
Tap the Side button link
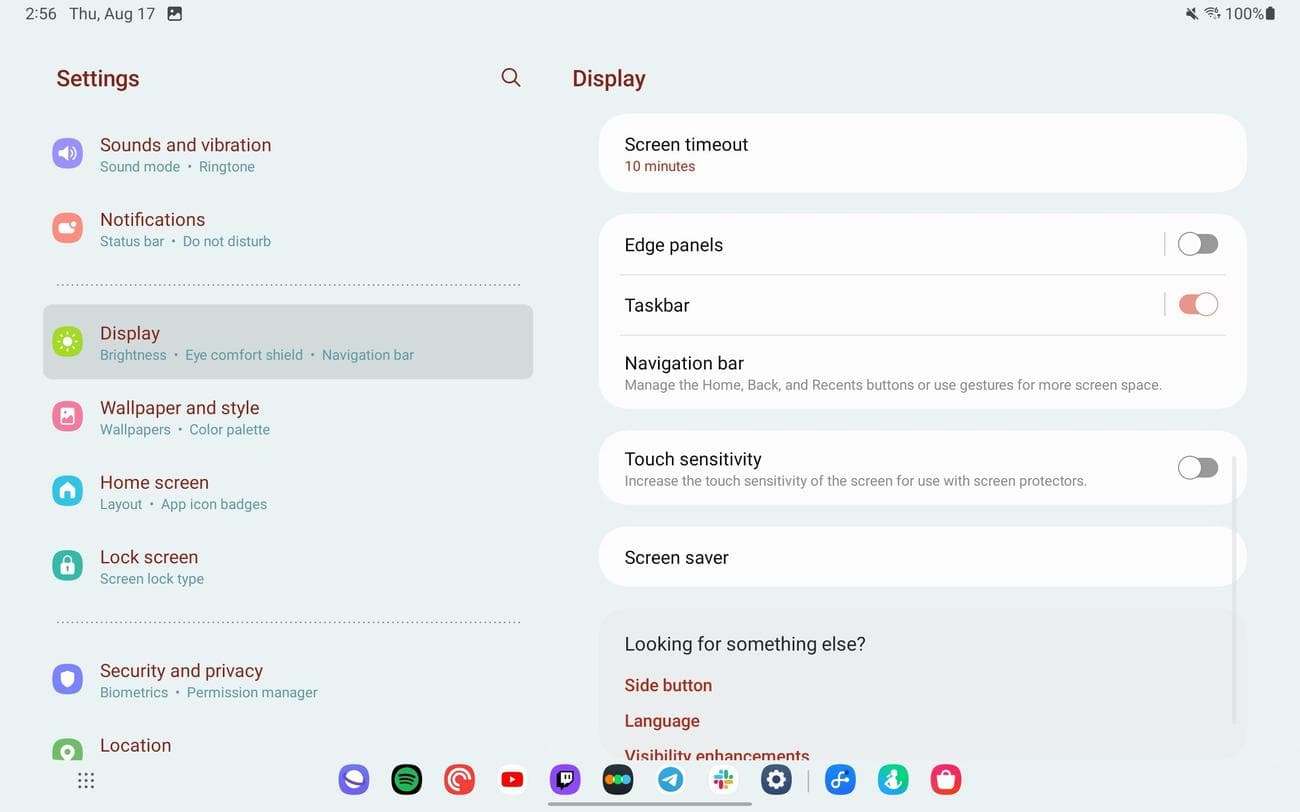click(668, 685)
